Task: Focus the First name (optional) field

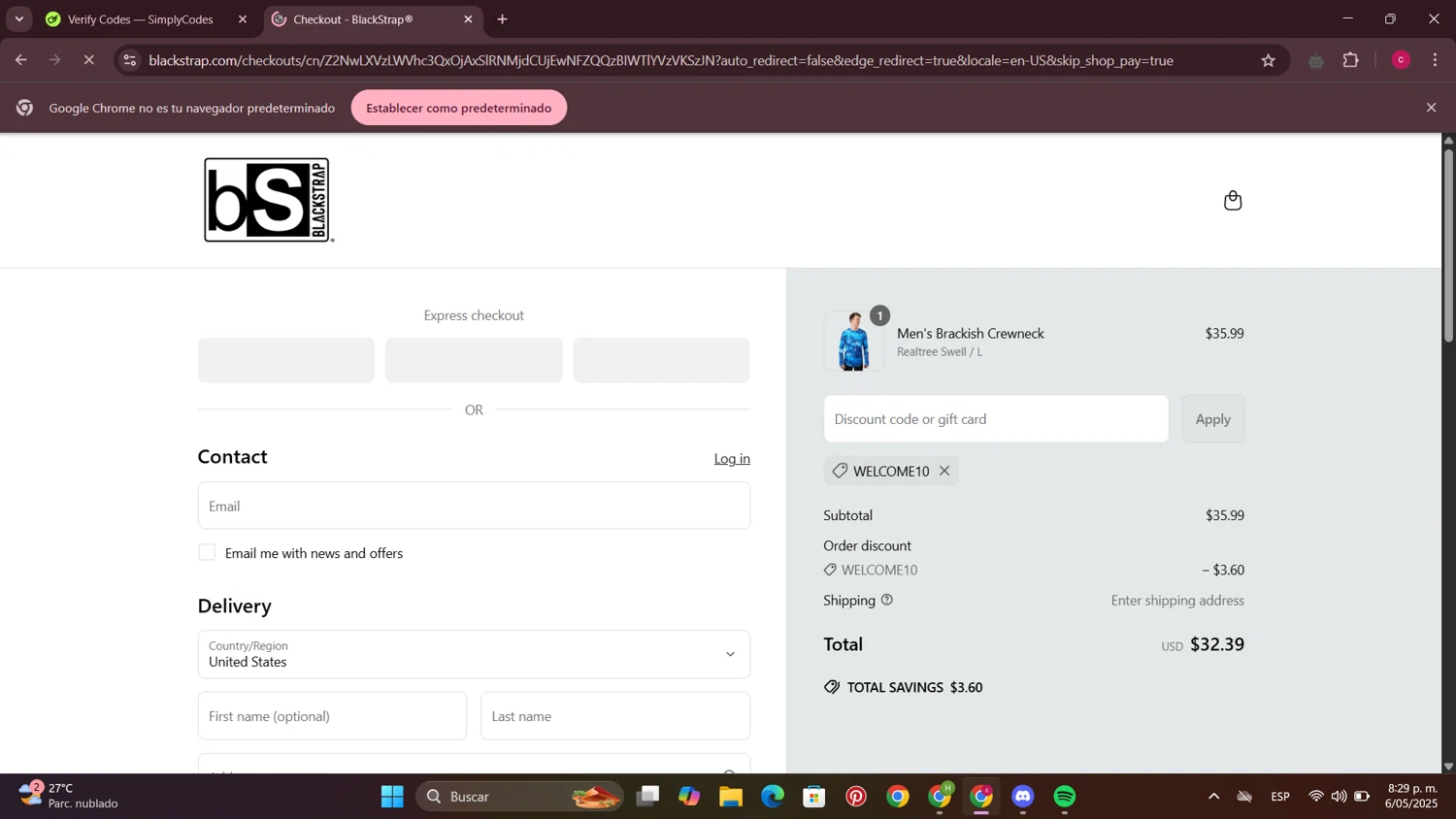Action: (332, 716)
